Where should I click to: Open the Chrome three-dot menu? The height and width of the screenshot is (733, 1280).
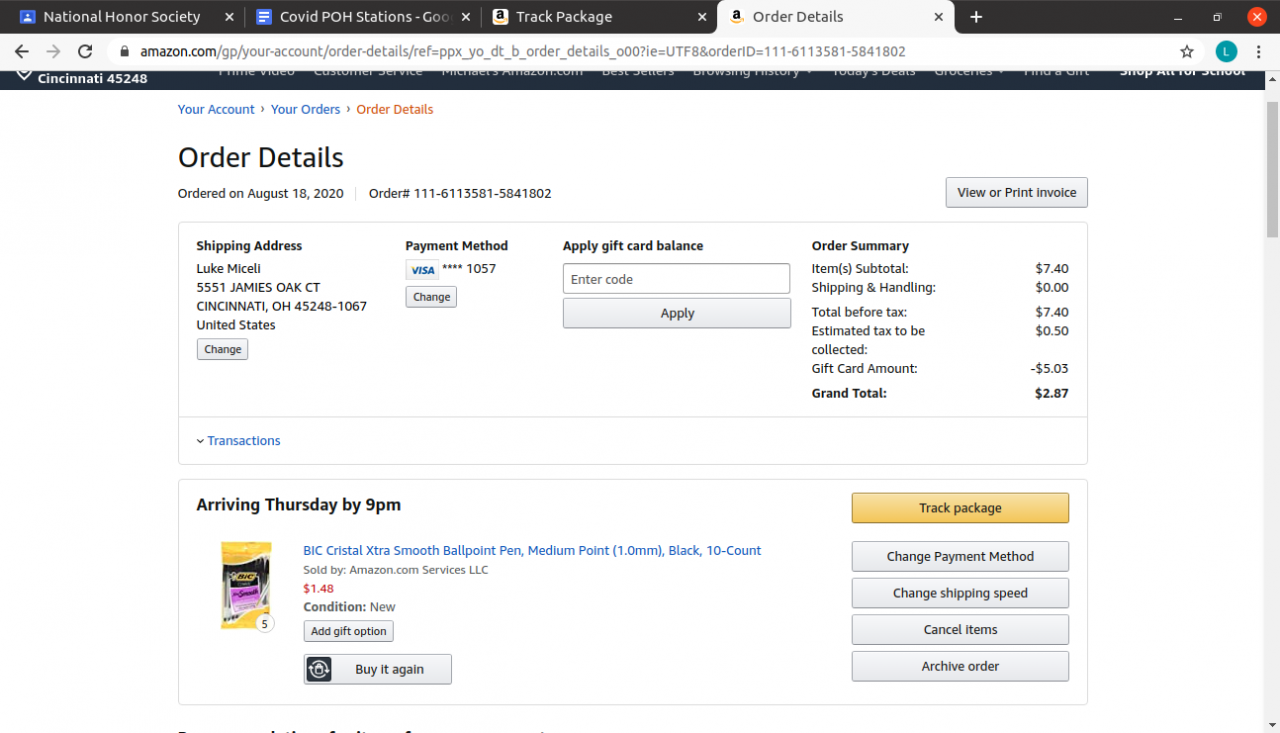click(x=1259, y=51)
